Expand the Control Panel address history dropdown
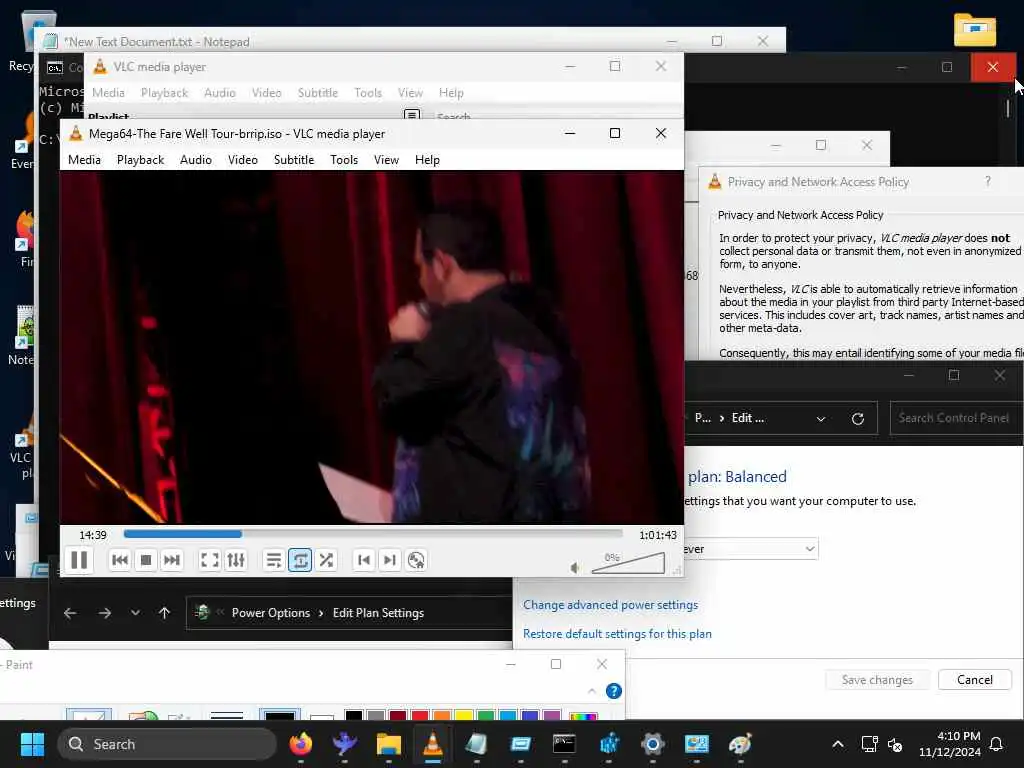1024x768 pixels. click(x=821, y=419)
